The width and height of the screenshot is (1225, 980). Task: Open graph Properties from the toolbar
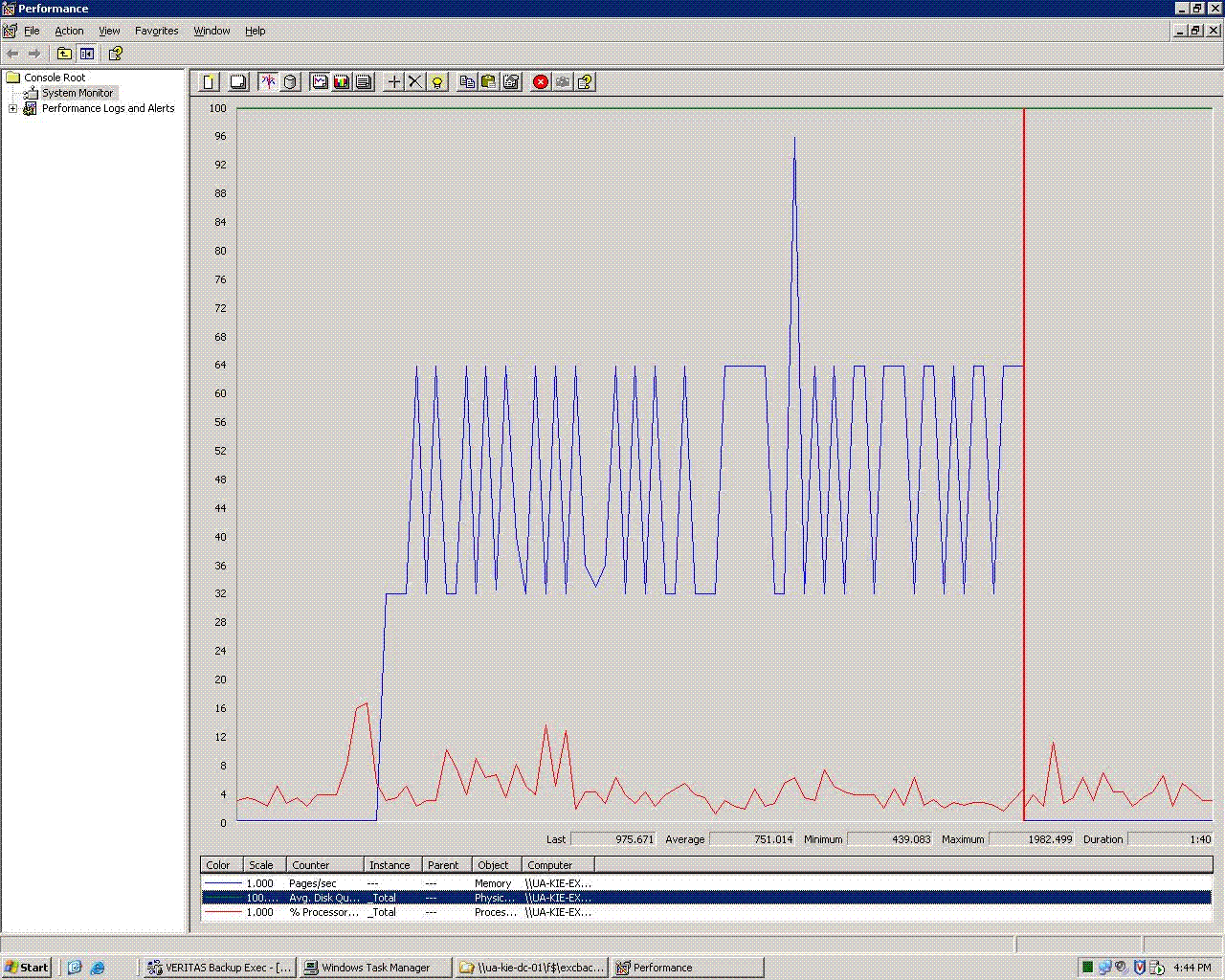(x=511, y=82)
